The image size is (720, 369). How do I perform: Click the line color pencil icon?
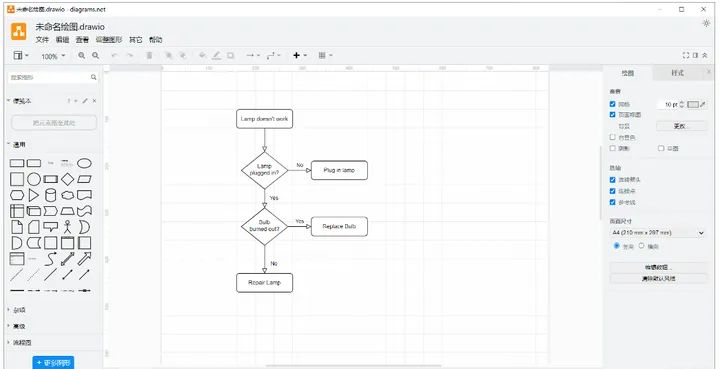[216, 56]
